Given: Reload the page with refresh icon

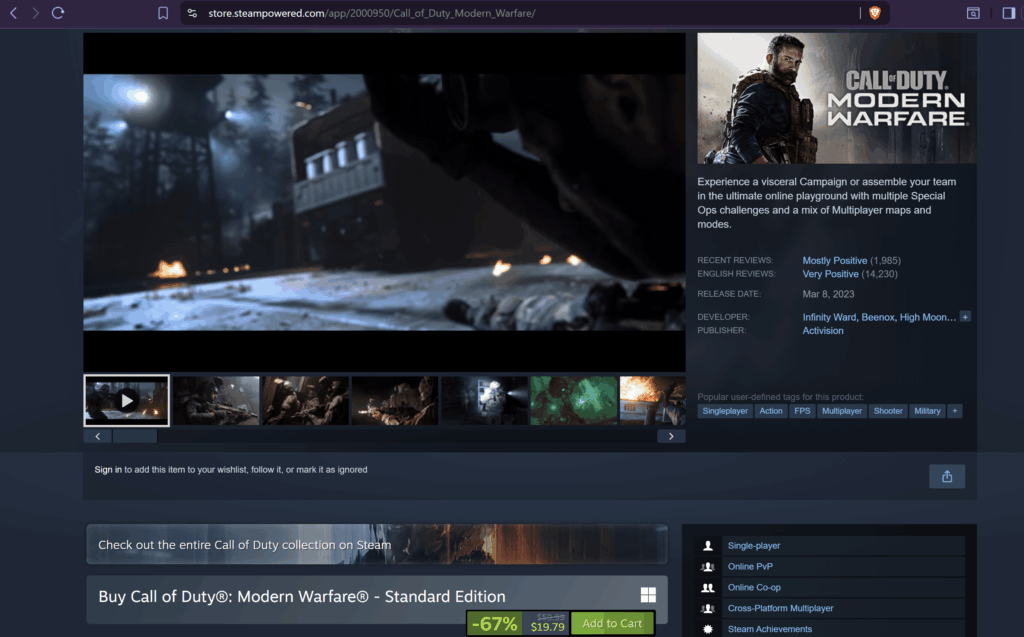Looking at the screenshot, I should coord(58,13).
